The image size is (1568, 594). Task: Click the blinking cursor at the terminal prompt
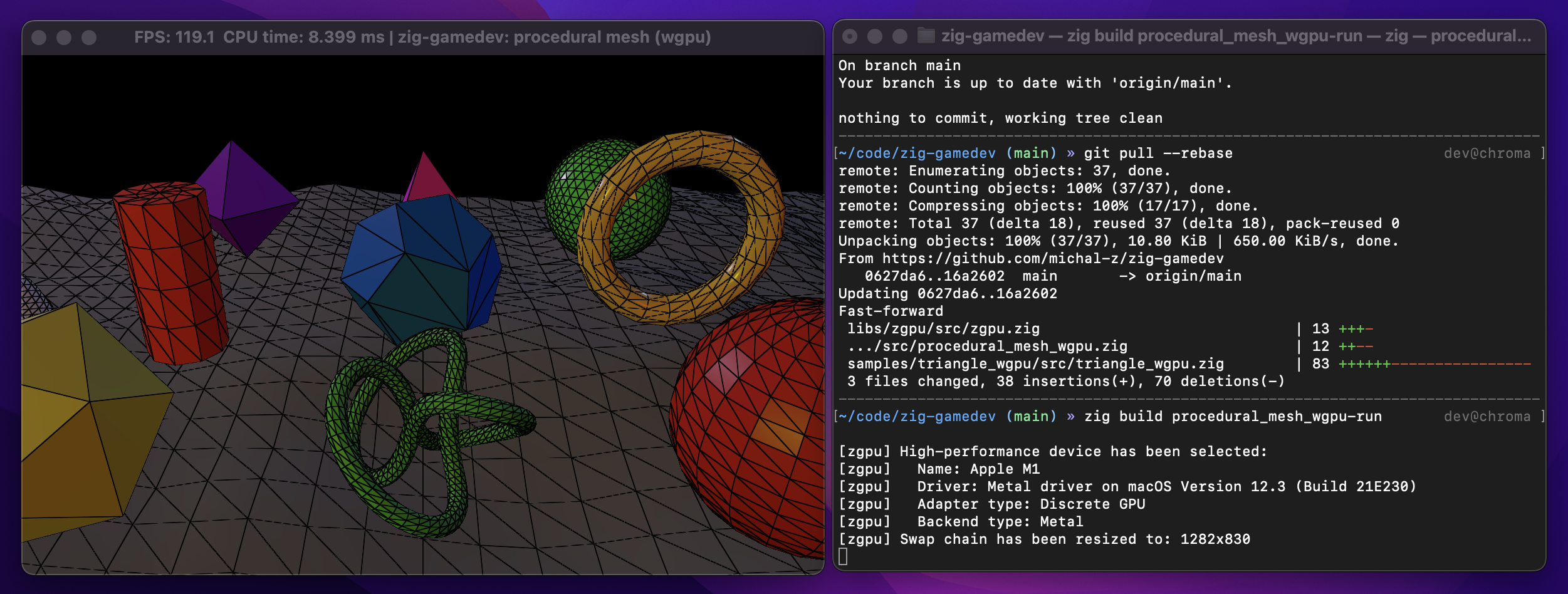844,555
